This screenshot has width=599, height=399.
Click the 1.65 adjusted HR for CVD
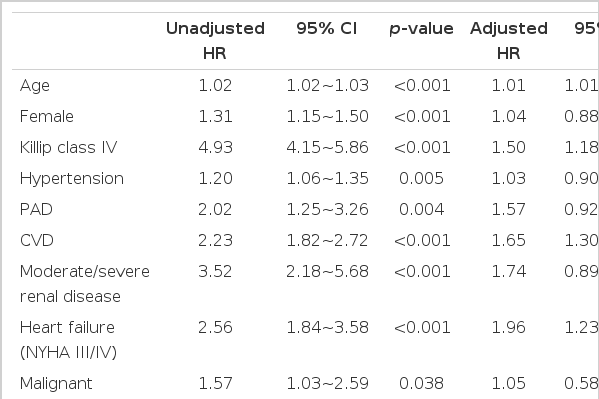508,240
